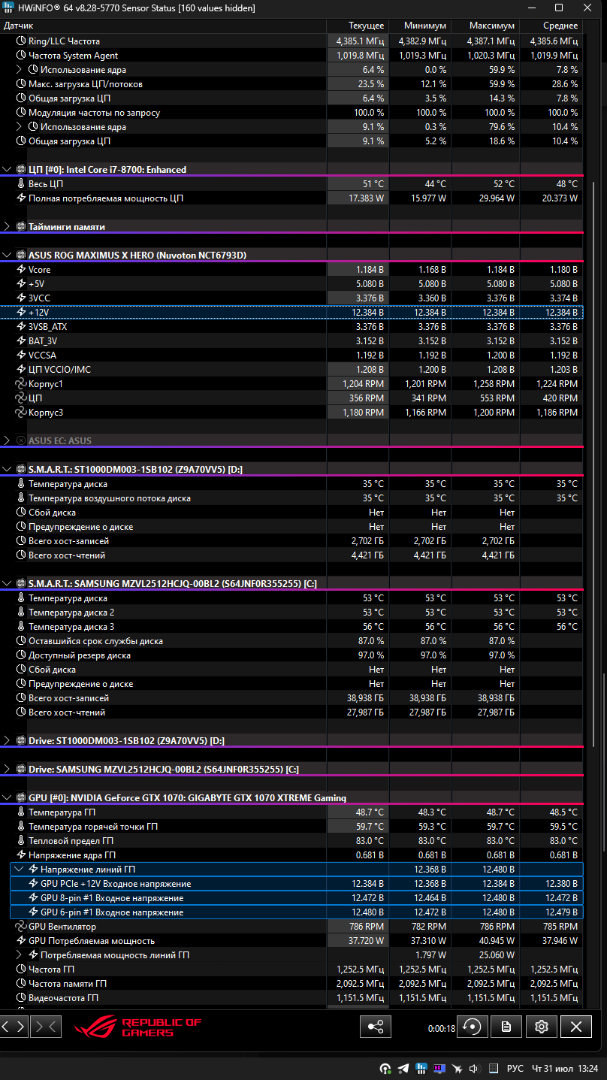Click the Среднее column header
Viewport: 607px width, 1080px height.
[549, 25]
